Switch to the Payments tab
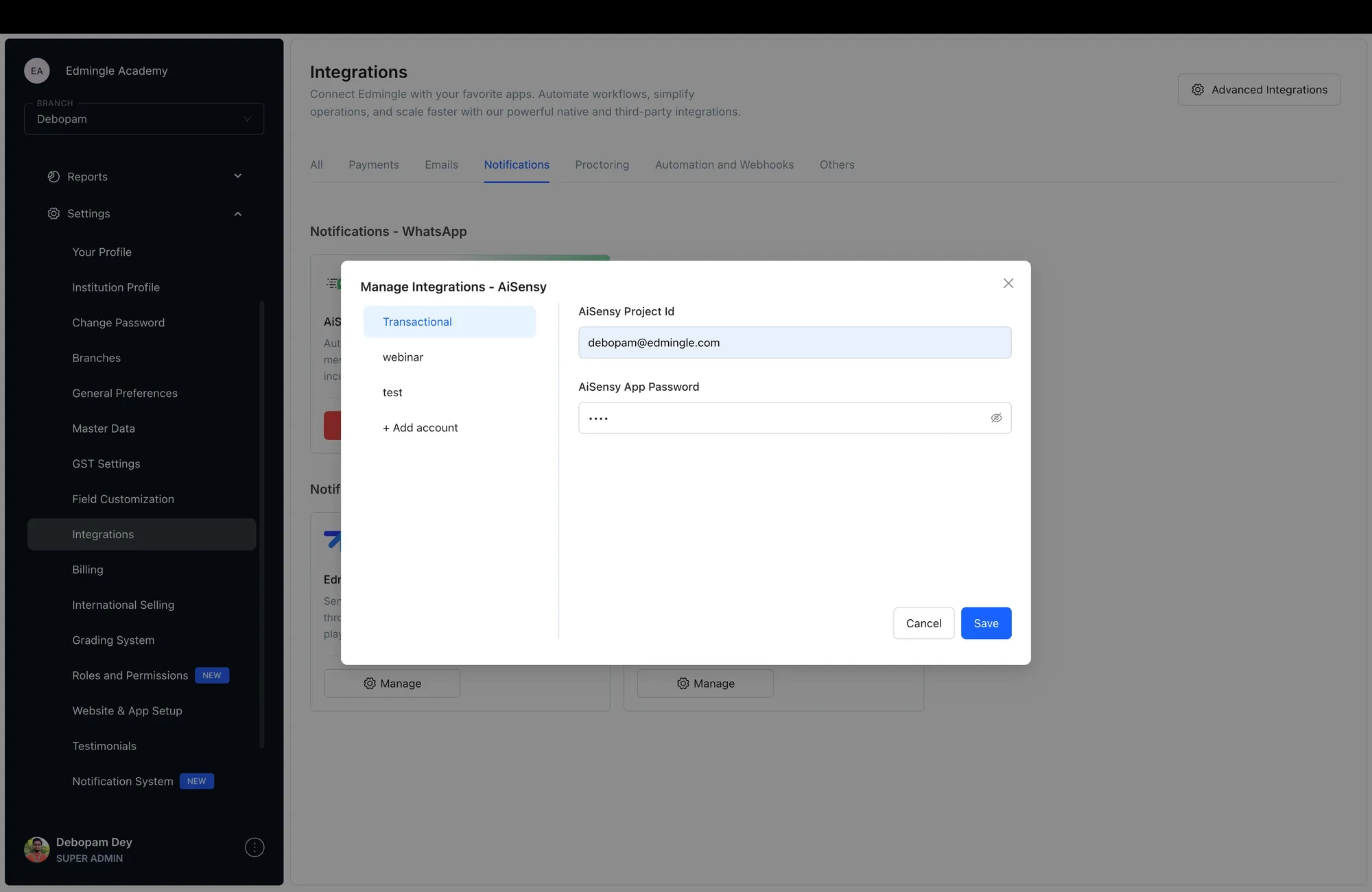The image size is (1372, 892). tap(374, 165)
